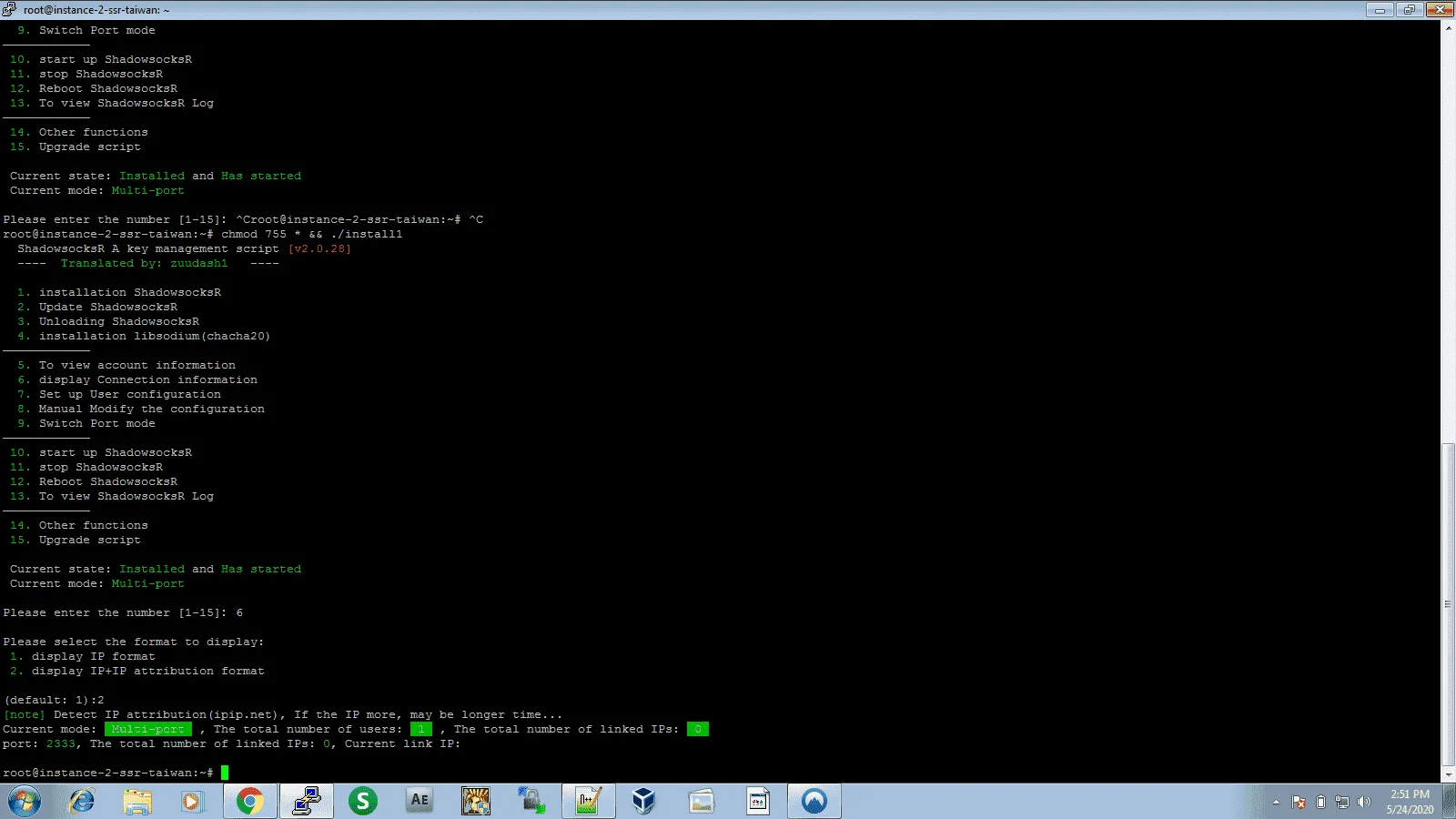Screen dimensions: 1456x819
Task: Open the Action Center flag icon
Action: coord(1299,803)
